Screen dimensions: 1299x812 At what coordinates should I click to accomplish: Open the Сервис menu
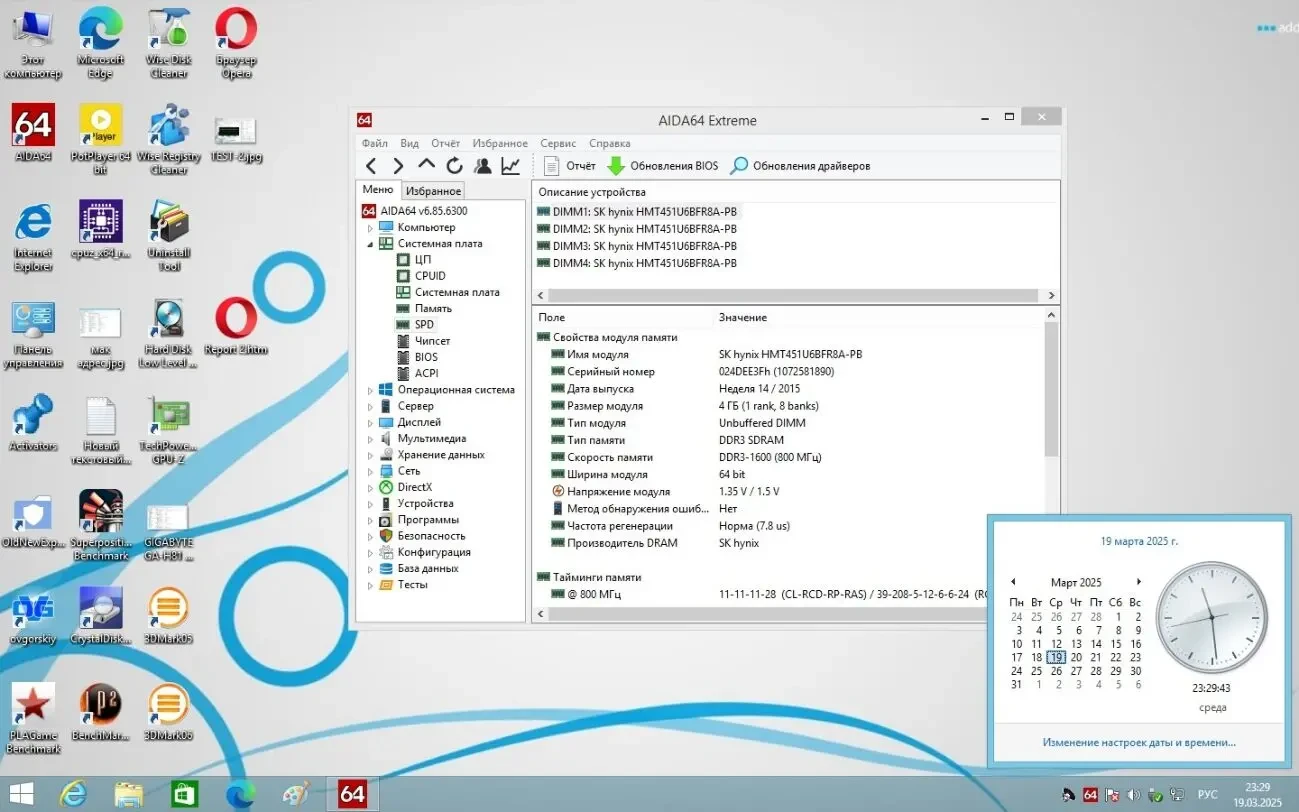click(558, 143)
